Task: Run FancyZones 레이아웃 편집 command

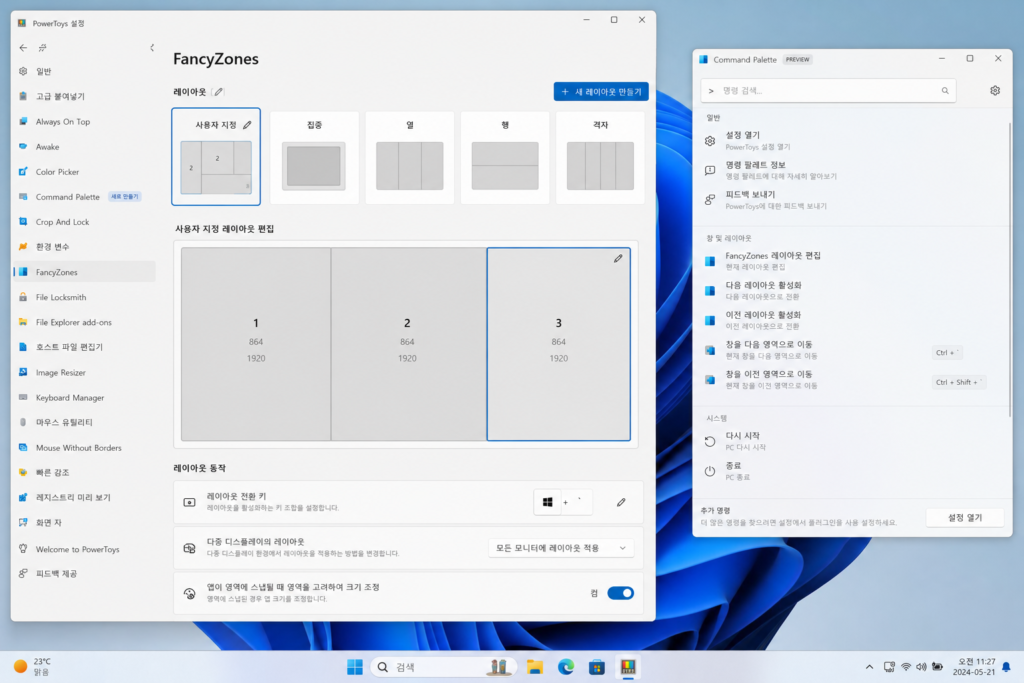Action: 852,261
